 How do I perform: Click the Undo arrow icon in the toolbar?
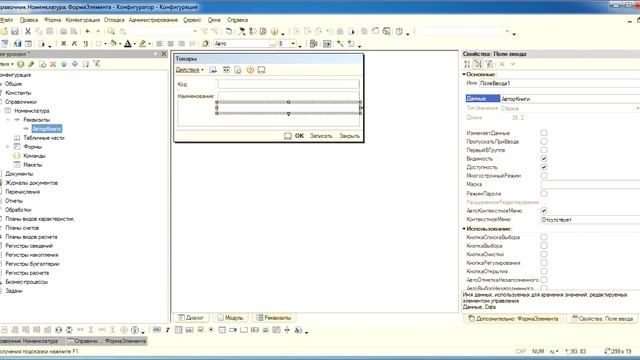[x=87, y=31]
